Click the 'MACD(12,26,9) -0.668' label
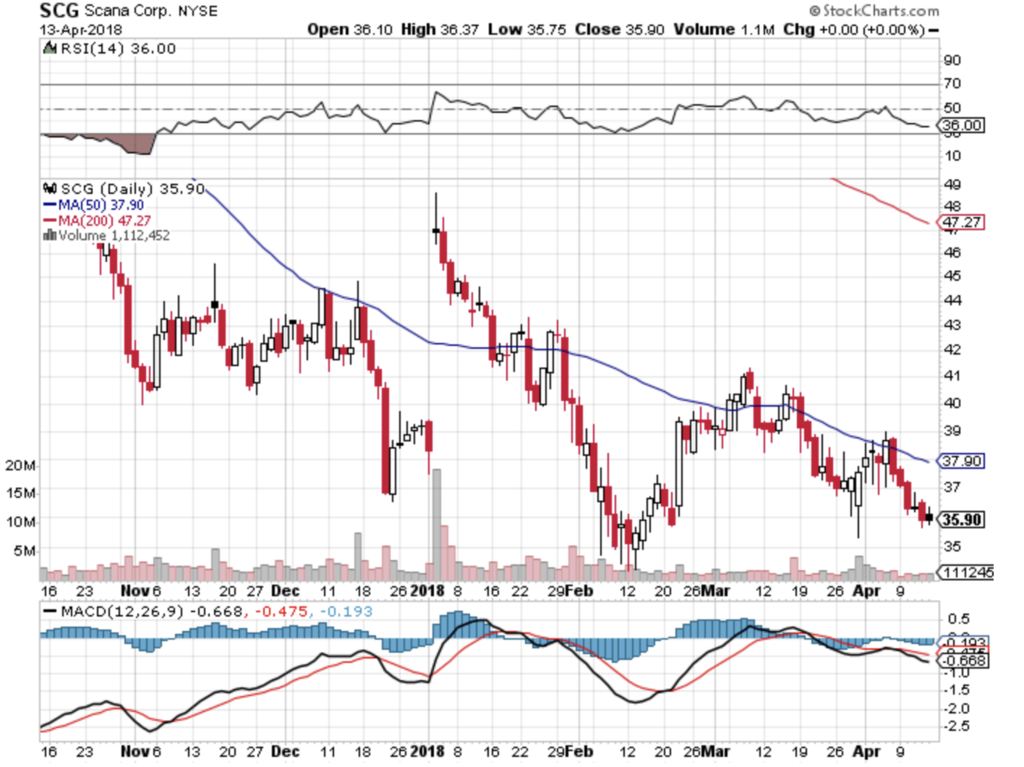 (x=152, y=612)
